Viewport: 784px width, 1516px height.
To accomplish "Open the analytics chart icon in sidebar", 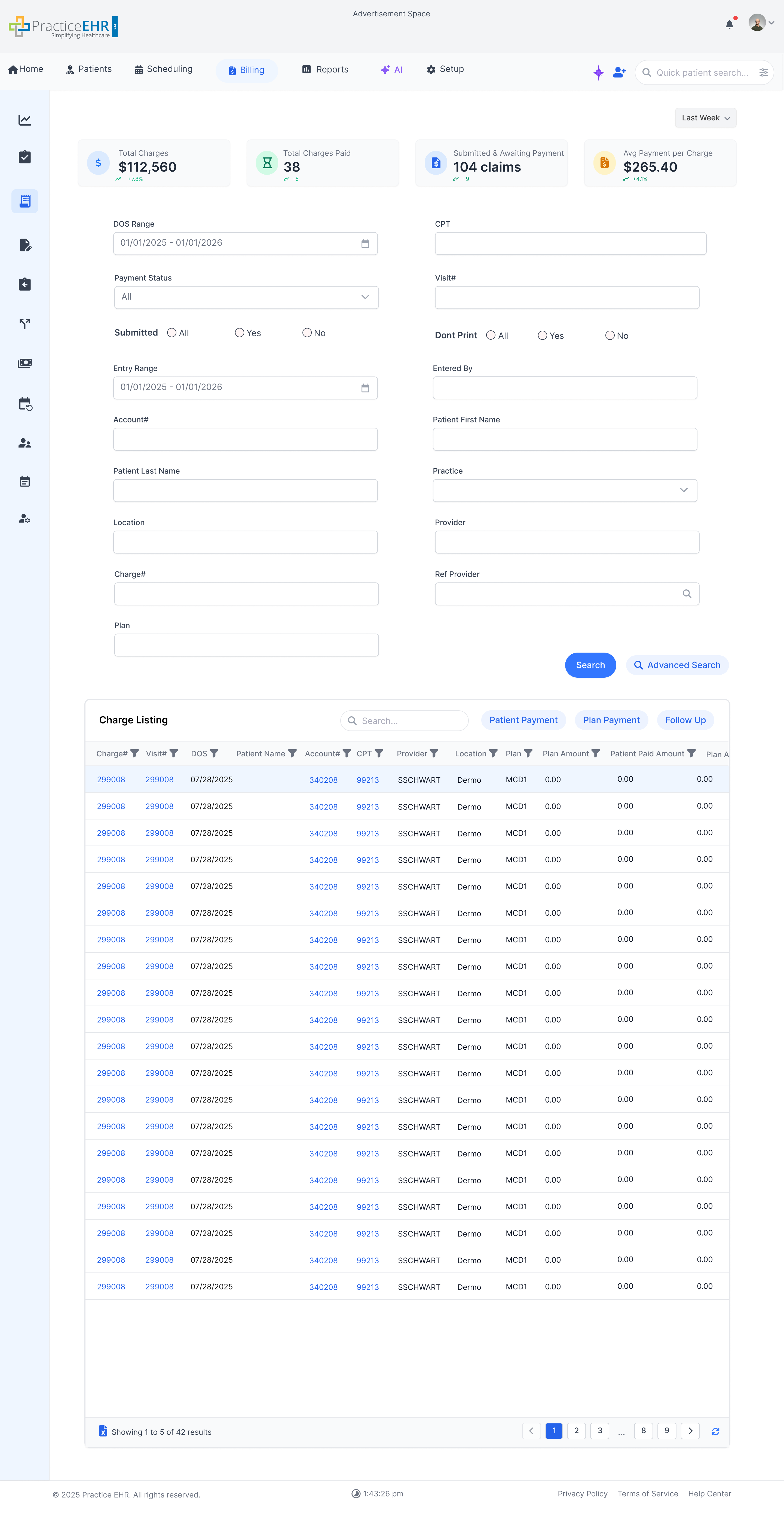I will pyautogui.click(x=25, y=120).
